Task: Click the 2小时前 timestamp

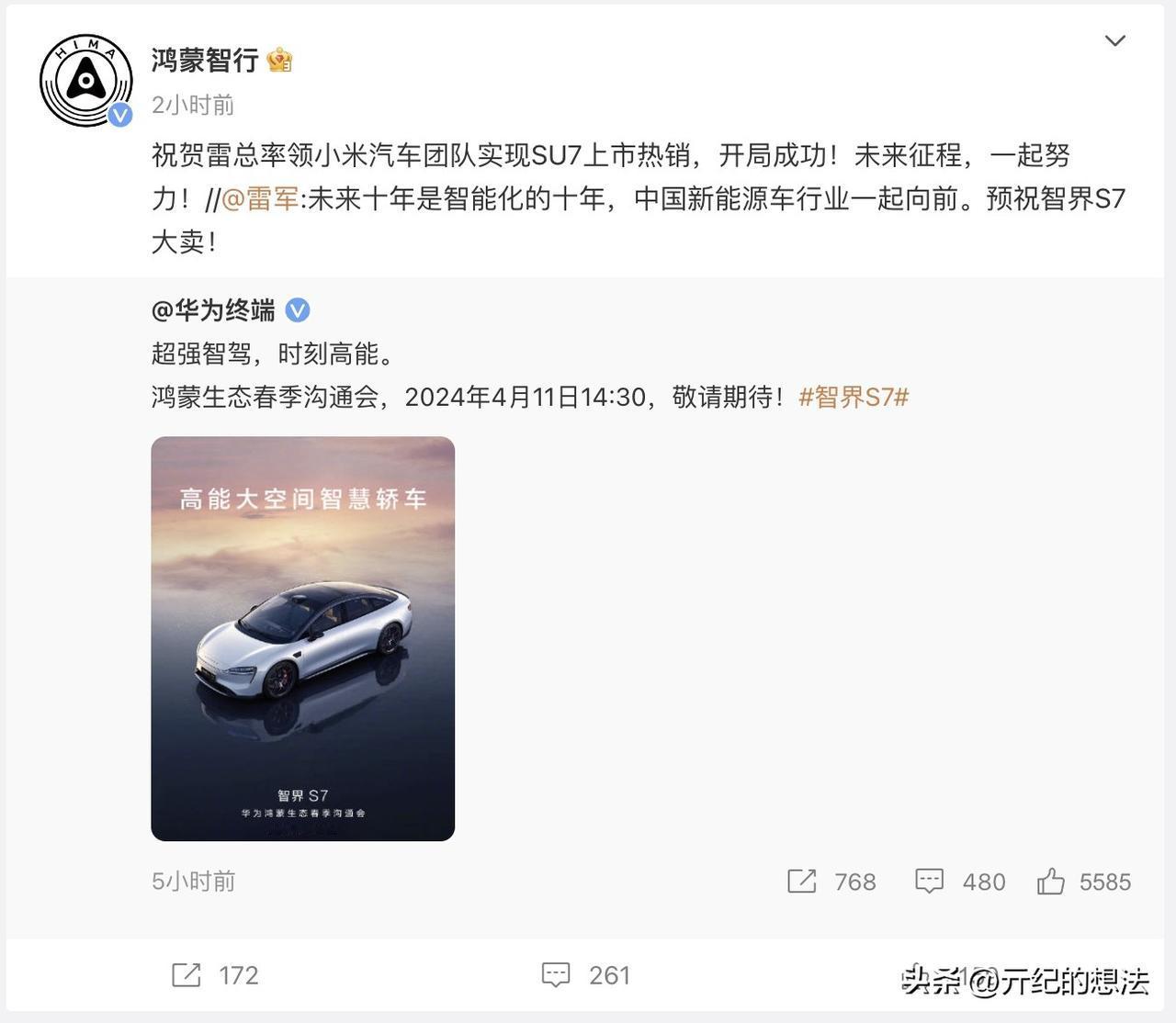Action: tap(193, 106)
